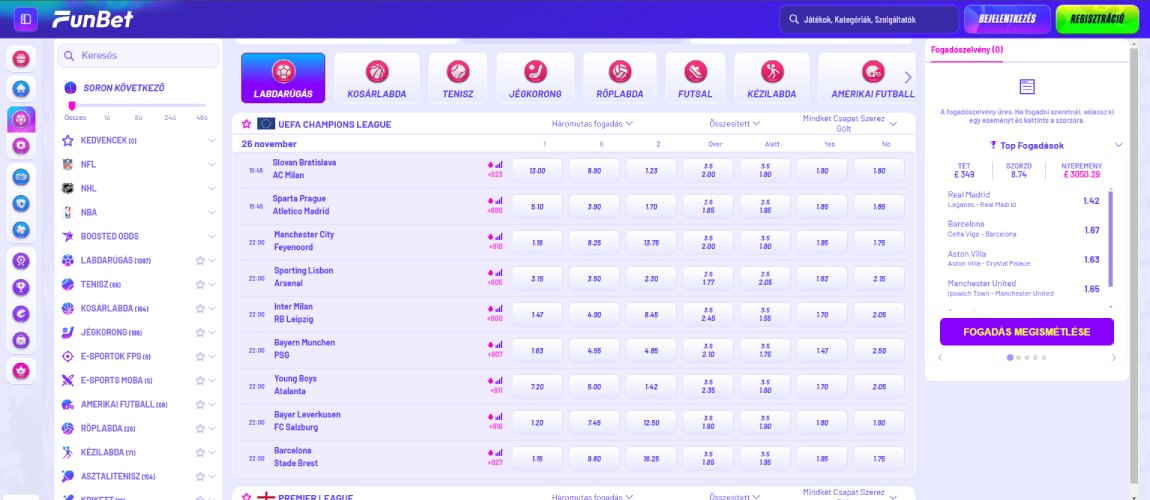Open the Kézilabda sidebar icon
The image size is (1150, 500).
pos(68,452)
